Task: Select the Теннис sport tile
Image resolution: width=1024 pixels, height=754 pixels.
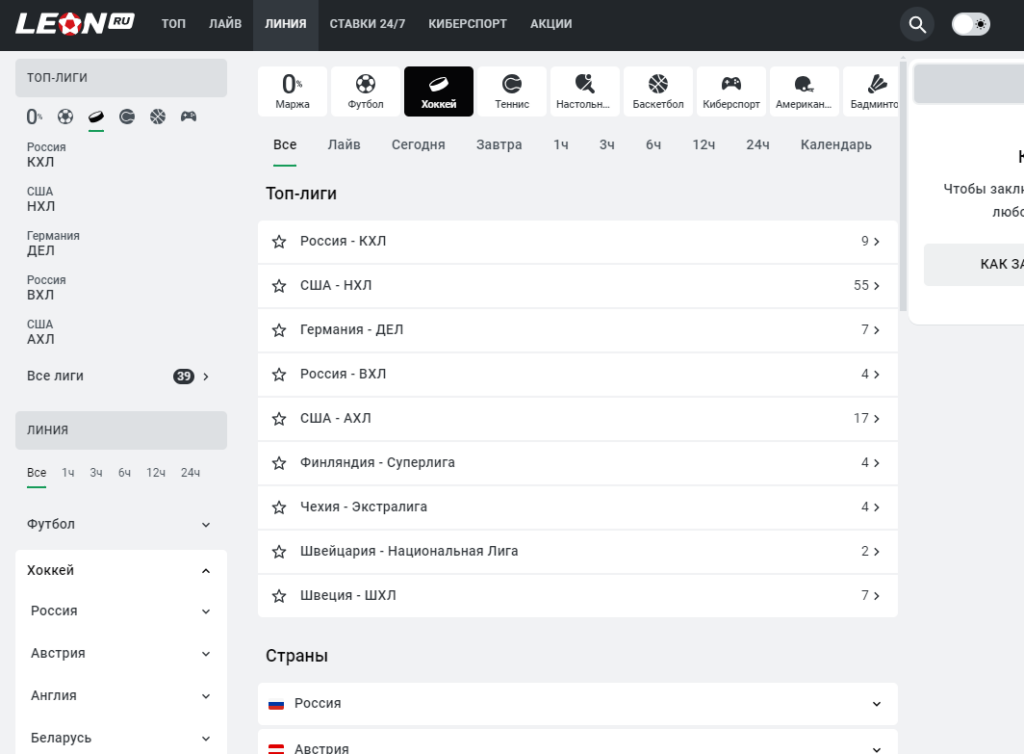Action: pyautogui.click(x=512, y=91)
